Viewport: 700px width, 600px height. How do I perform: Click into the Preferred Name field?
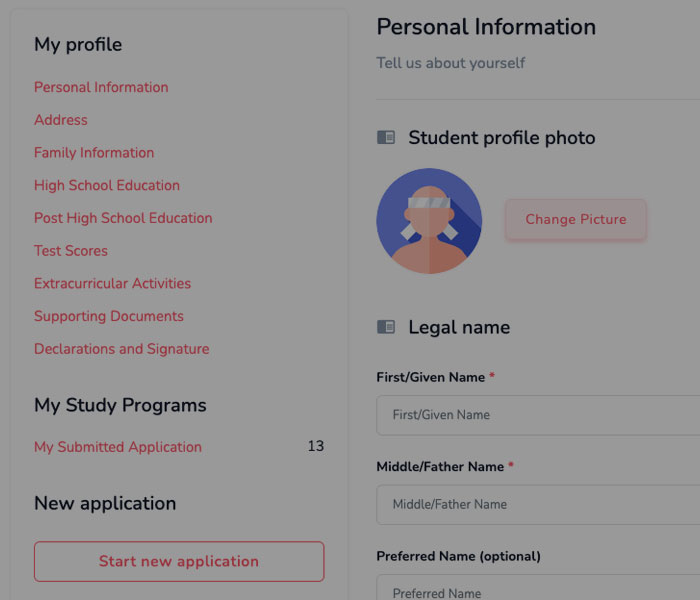click(x=538, y=588)
